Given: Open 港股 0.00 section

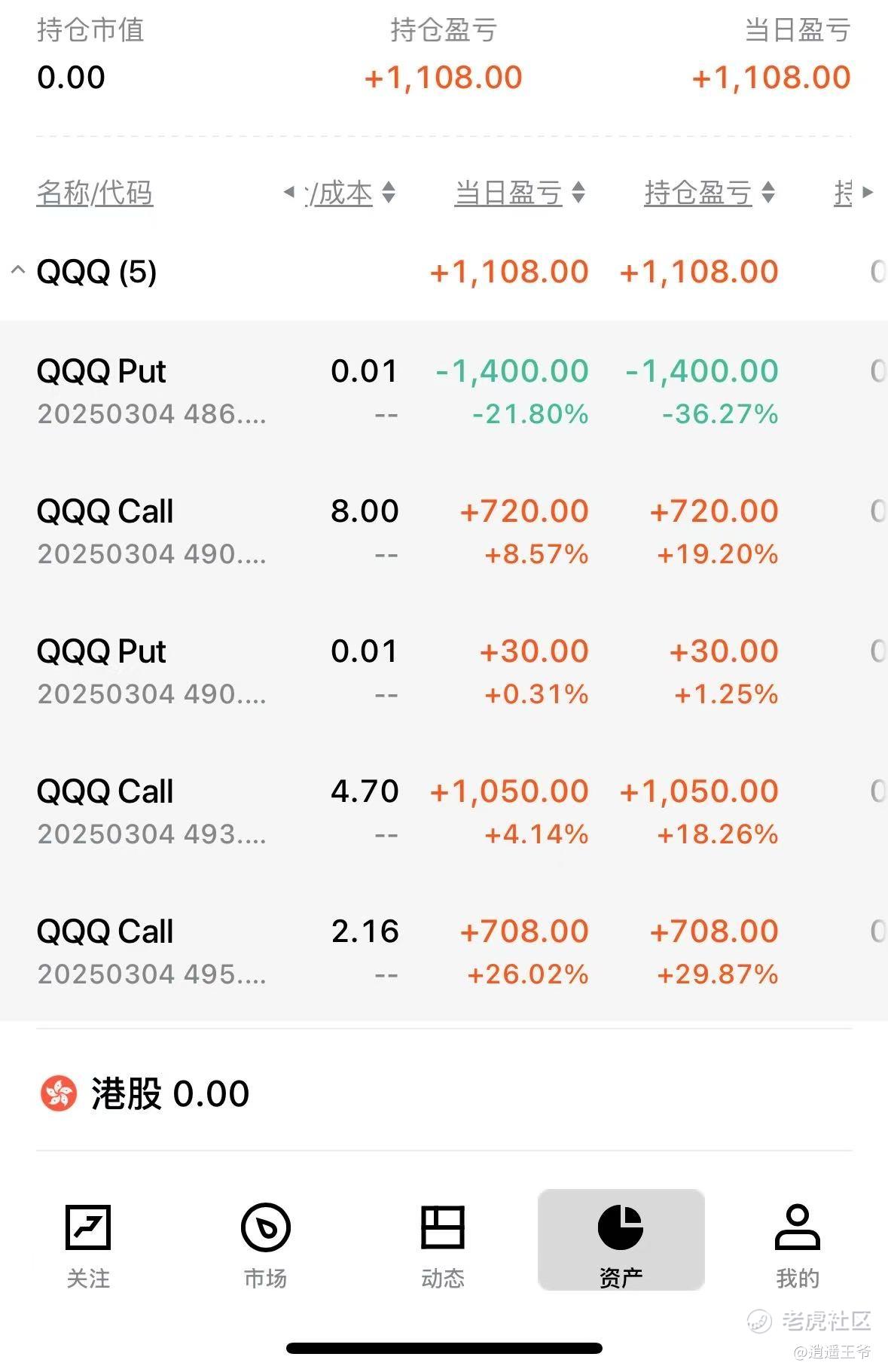Looking at the screenshot, I should pyautogui.click(x=169, y=1093).
